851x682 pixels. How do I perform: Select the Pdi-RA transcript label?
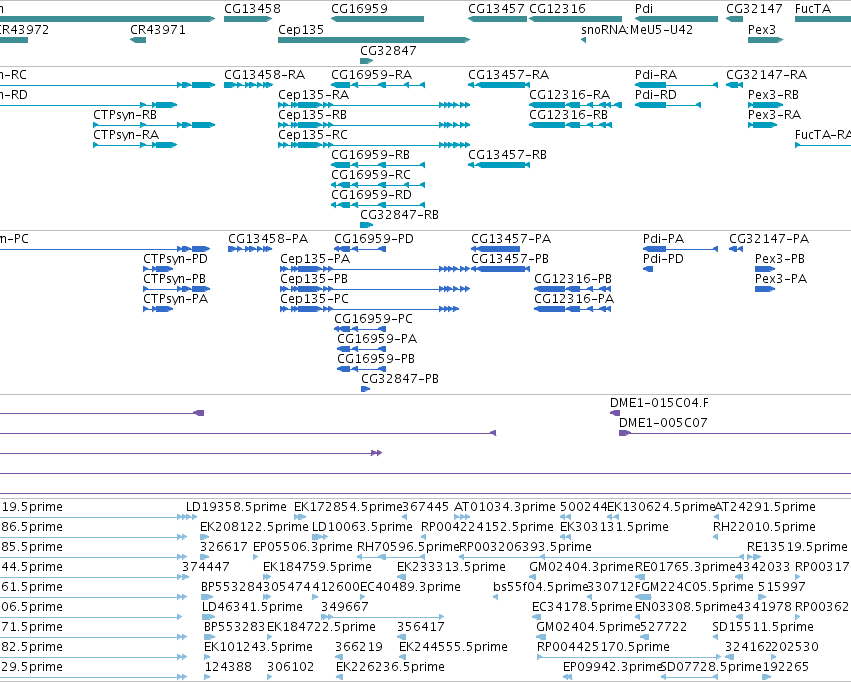pos(656,74)
